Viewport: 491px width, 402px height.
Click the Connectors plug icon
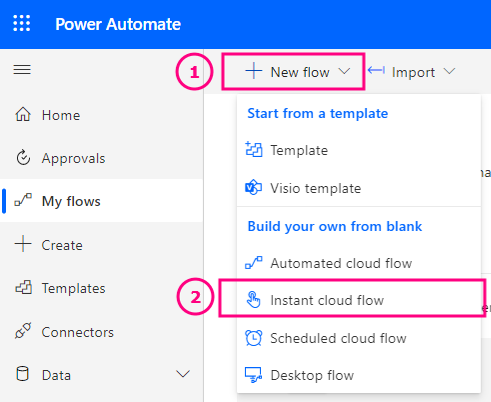23,331
